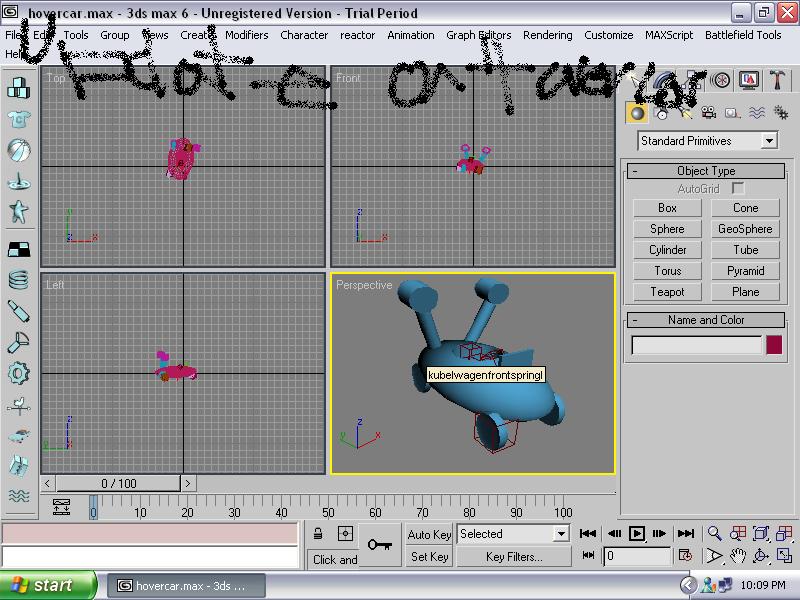Viewport: 800px width, 600px height.
Task: Select the Pan hand viewport tool
Action: pos(738,556)
